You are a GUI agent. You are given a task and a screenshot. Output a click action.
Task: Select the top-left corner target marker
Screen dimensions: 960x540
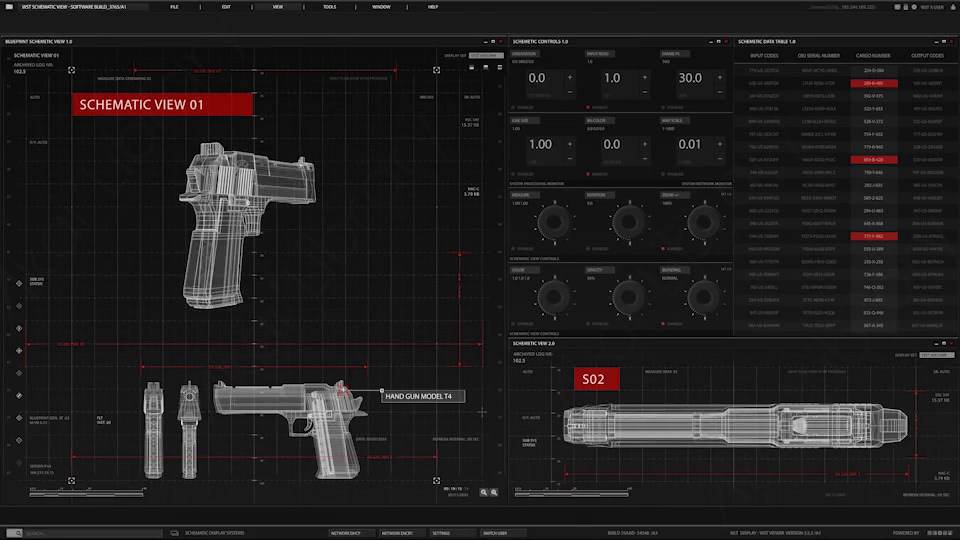click(x=72, y=70)
